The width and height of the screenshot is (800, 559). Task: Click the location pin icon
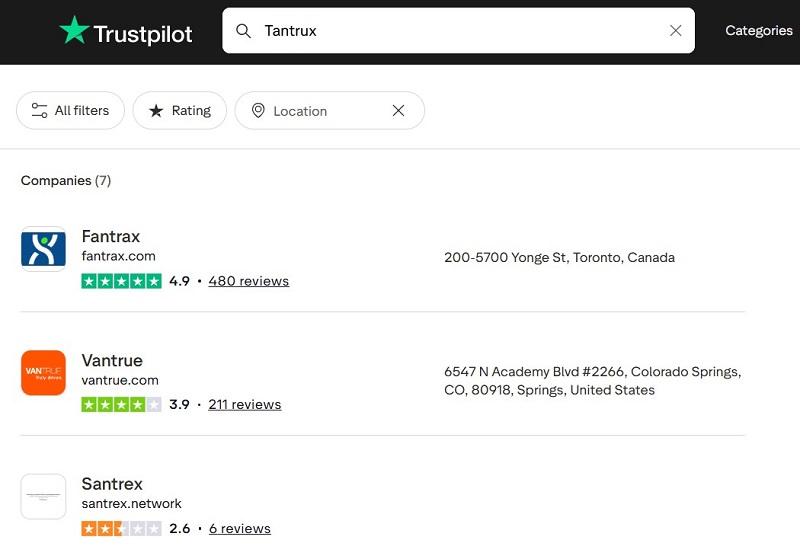258,111
